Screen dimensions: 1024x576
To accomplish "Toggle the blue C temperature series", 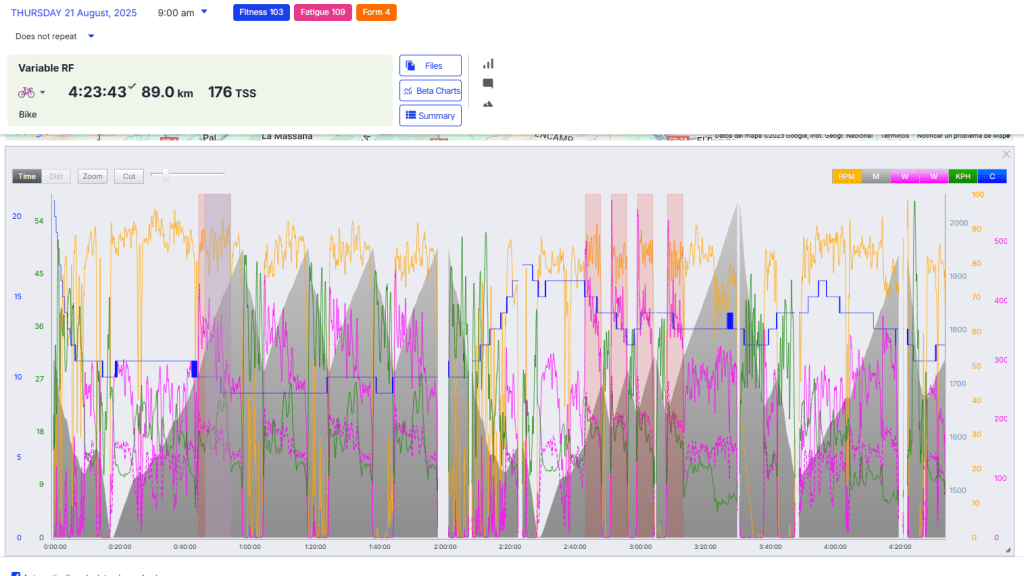I will [x=991, y=176].
